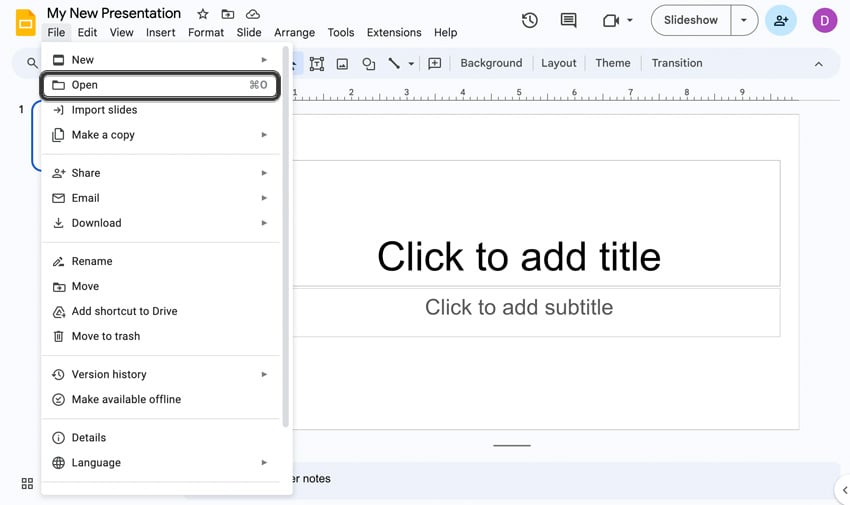Open the Extensions menu

[x=394, y=32]
